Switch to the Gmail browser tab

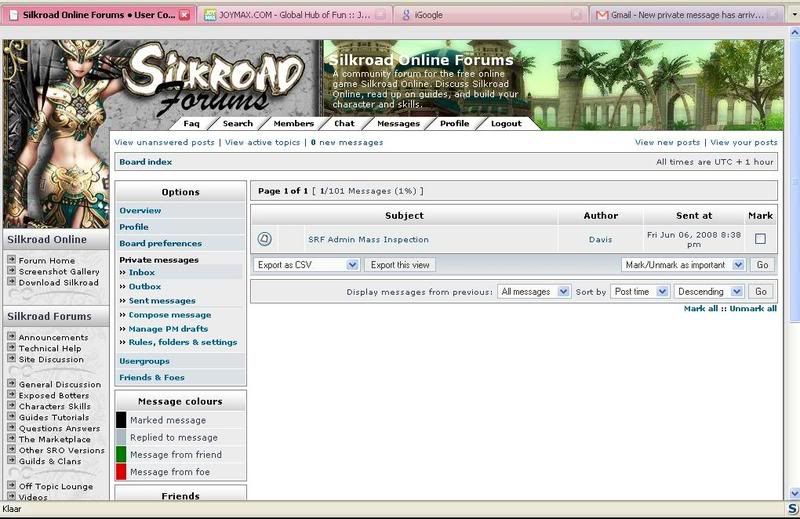[687, 15]
